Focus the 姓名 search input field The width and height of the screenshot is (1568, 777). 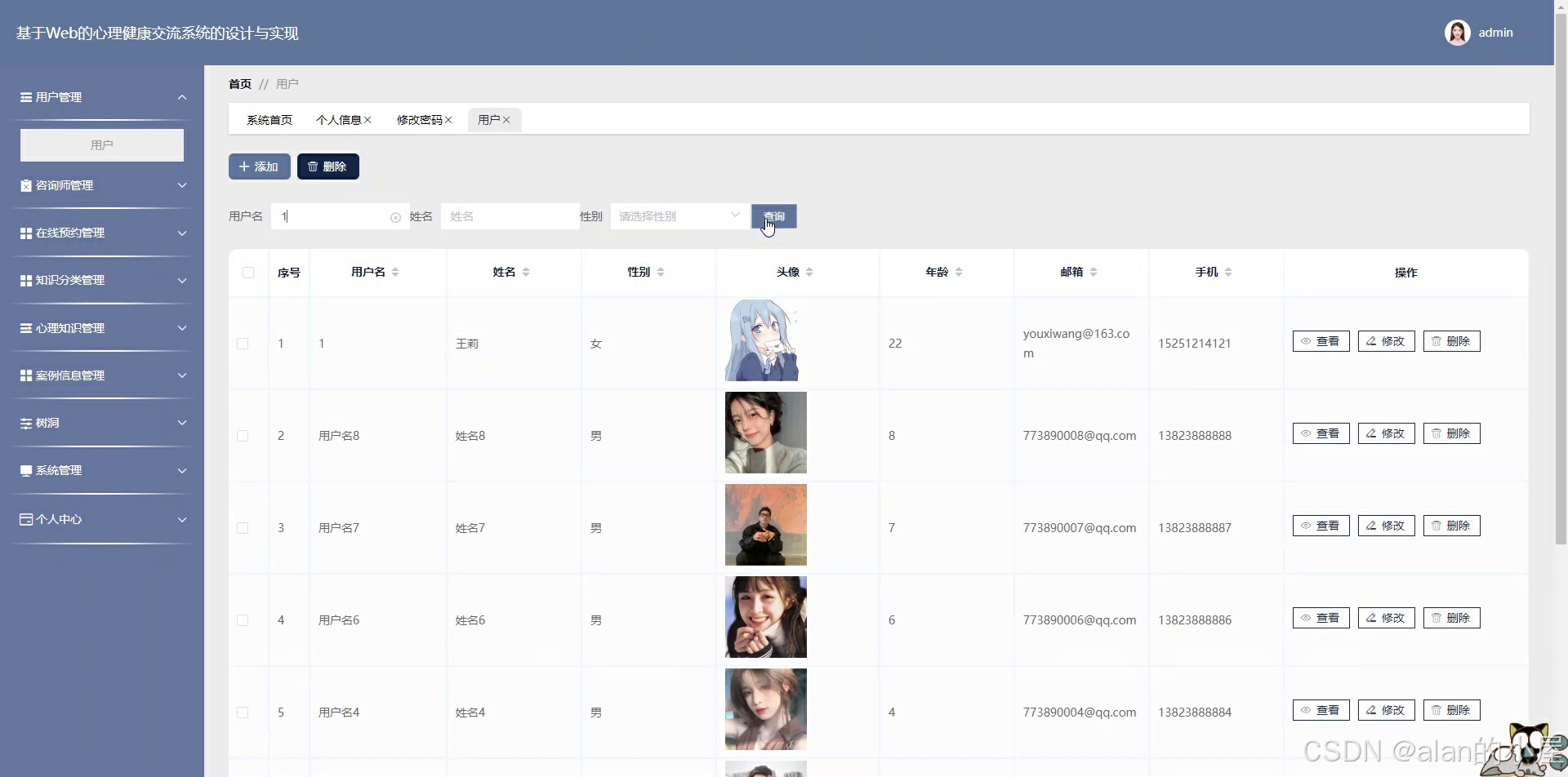(510, 216)
